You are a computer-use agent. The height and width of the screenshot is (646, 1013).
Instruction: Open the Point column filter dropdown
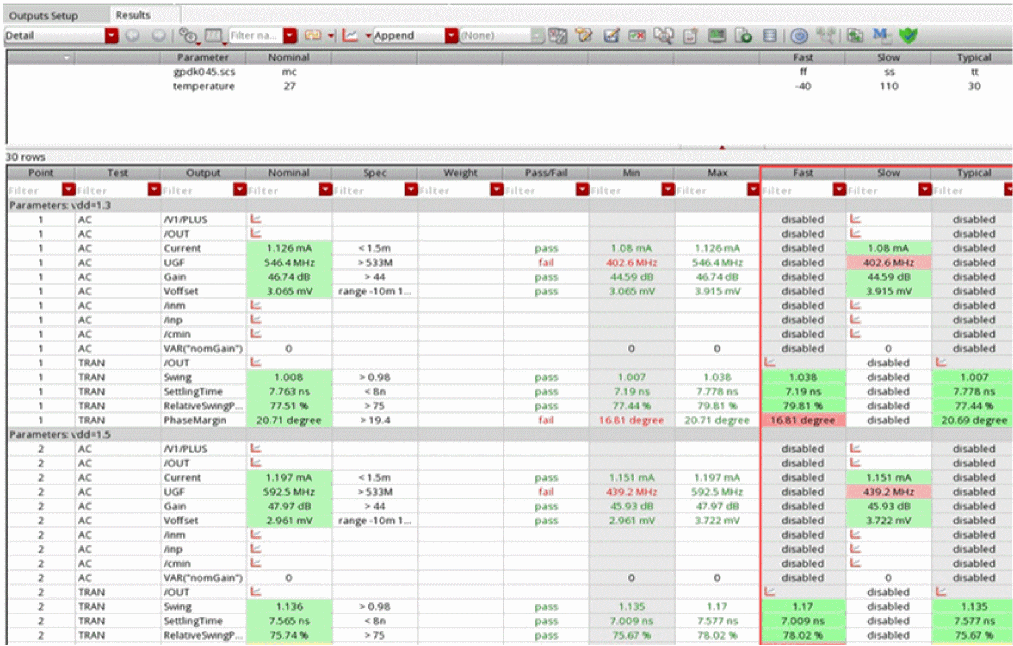coord(68,189)
